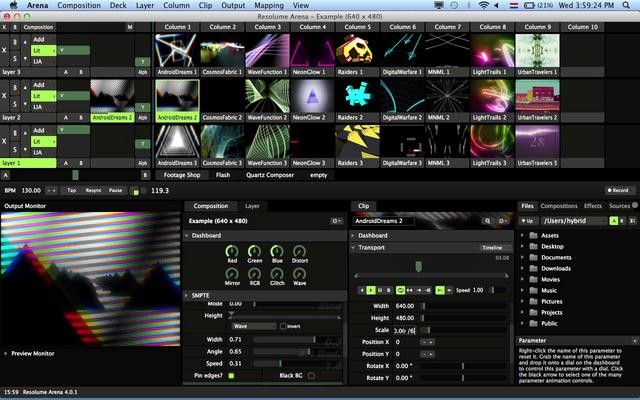
Task: Trigger the UrbanTravelers 3 clip thumbnail
Action: 537,141
